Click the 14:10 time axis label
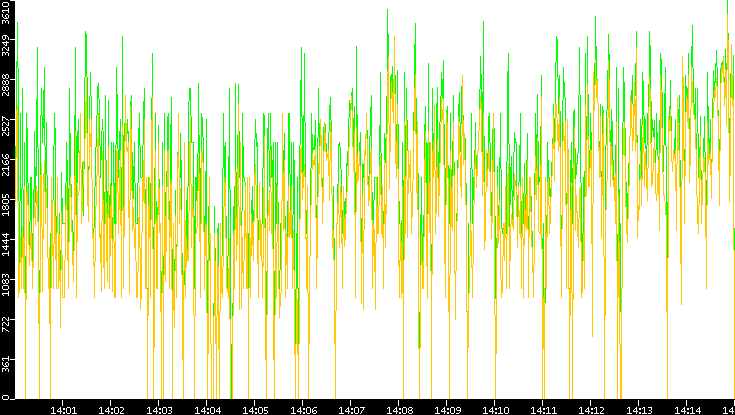This screenshot has width=735, height=415. coord(495,410)
